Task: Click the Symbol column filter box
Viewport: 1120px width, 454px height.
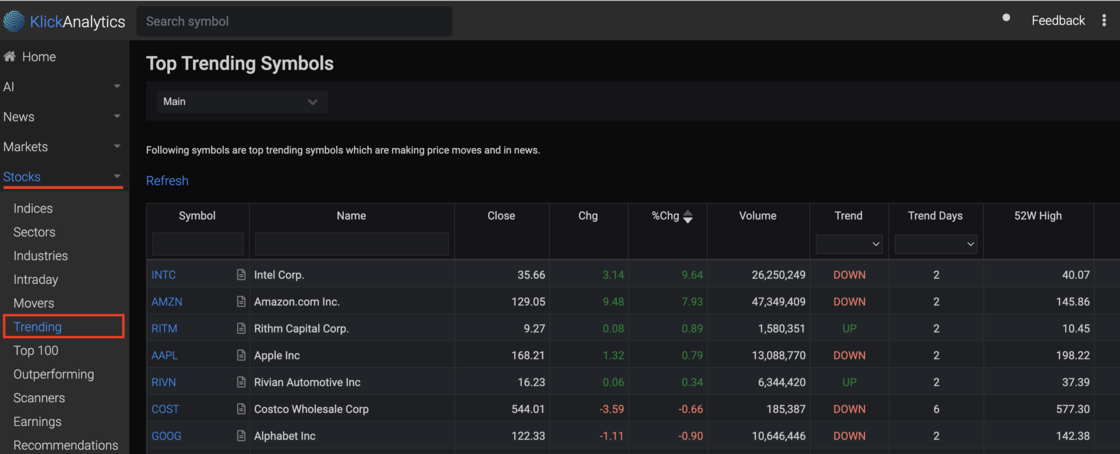Action: coord(198,244)
